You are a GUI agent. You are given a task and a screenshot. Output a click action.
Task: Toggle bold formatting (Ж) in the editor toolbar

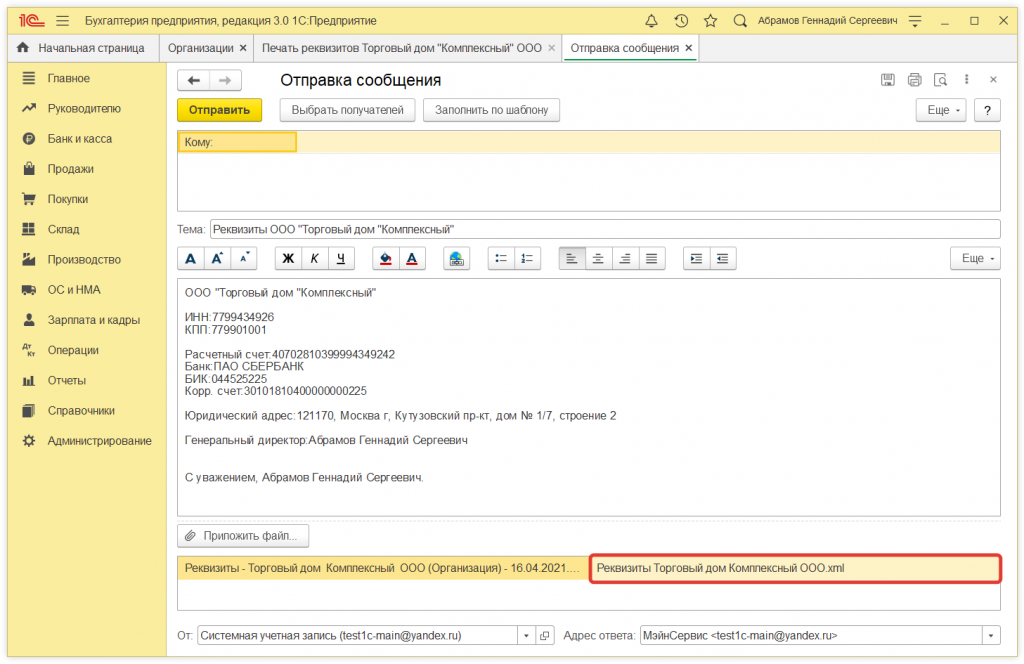tap(288, 259)
